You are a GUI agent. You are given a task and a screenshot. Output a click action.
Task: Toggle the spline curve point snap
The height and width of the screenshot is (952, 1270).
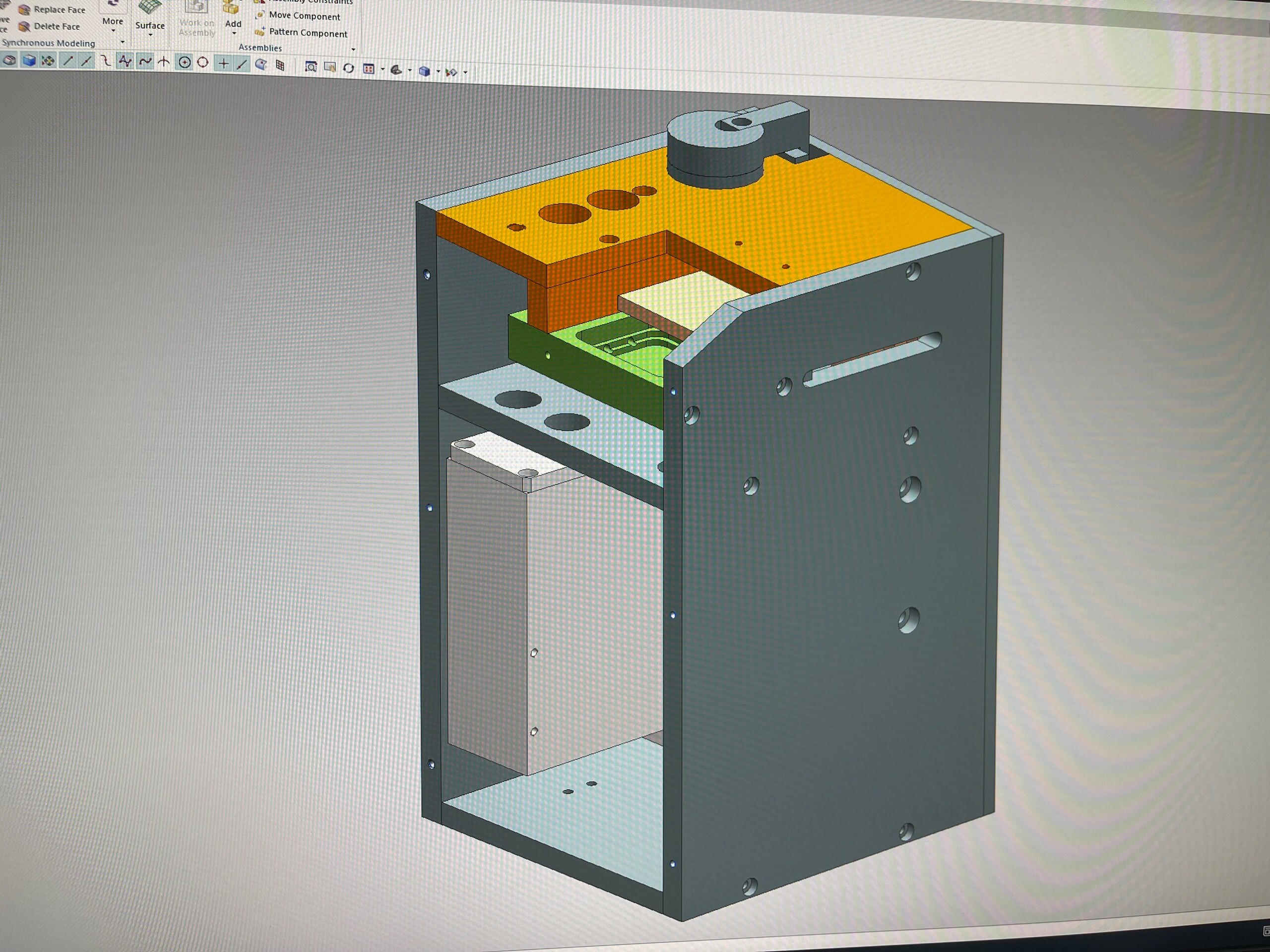coord(145,61)
